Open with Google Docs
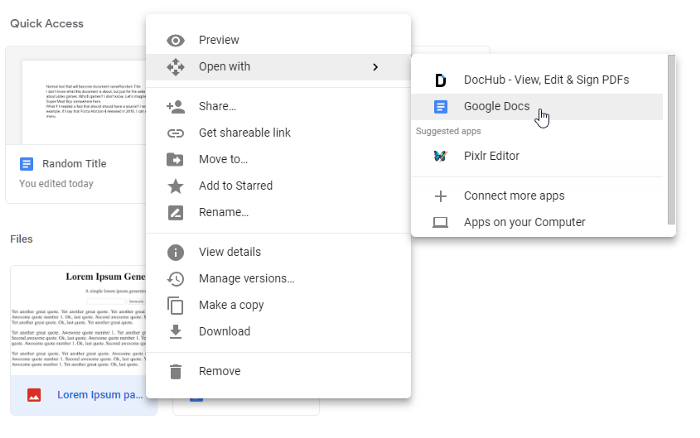The height and width of the screenshot is (438, 700). pos(537,106)
